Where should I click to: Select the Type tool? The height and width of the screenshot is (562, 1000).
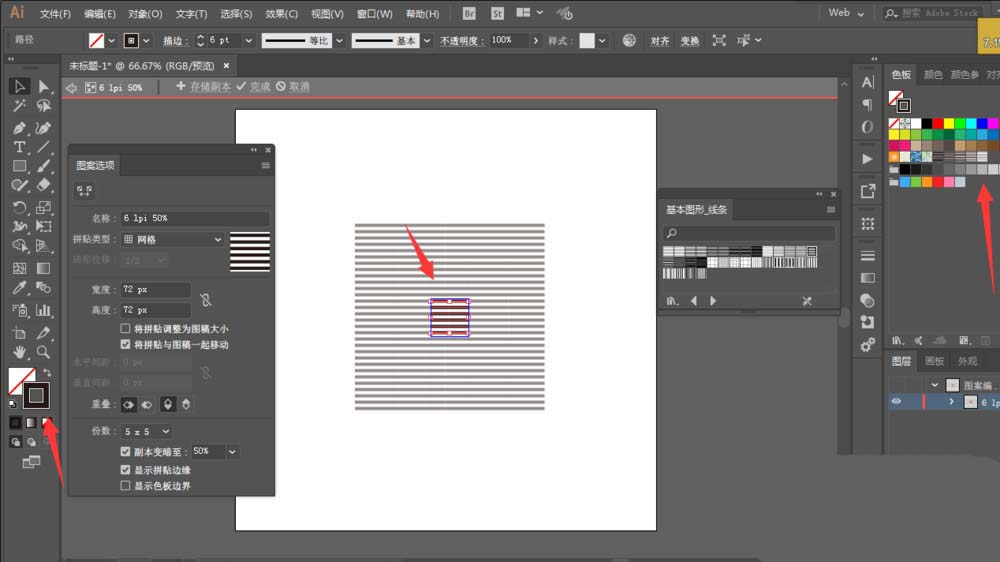tap(19, 147)
